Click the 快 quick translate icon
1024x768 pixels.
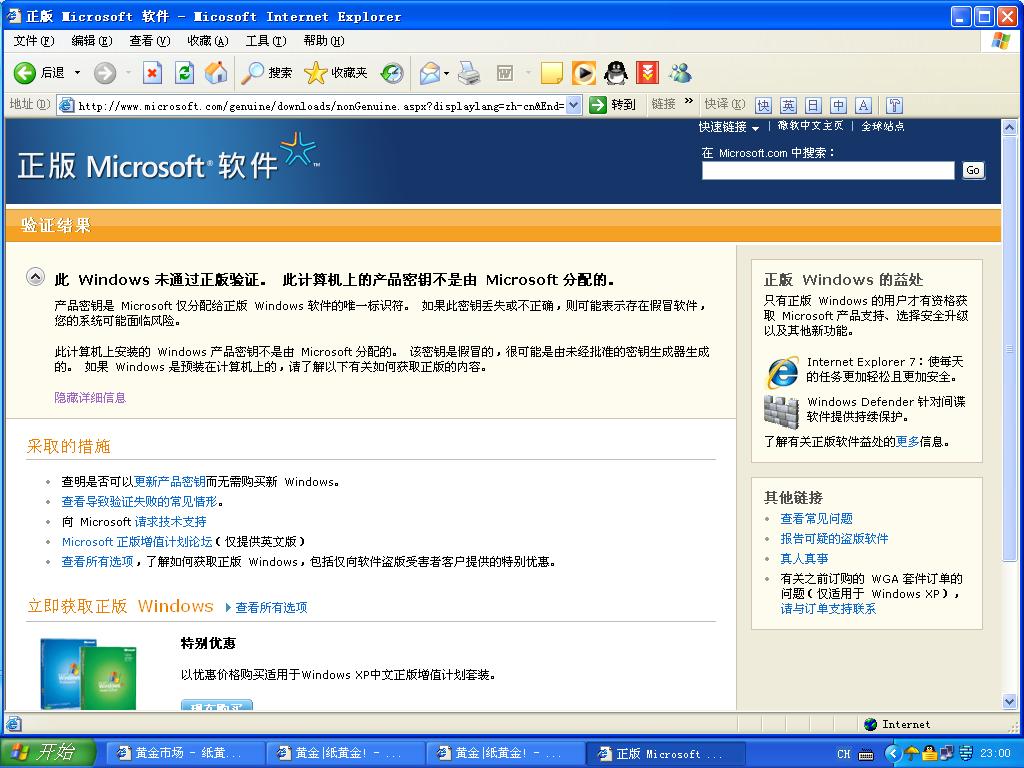[x=763, y=105]
